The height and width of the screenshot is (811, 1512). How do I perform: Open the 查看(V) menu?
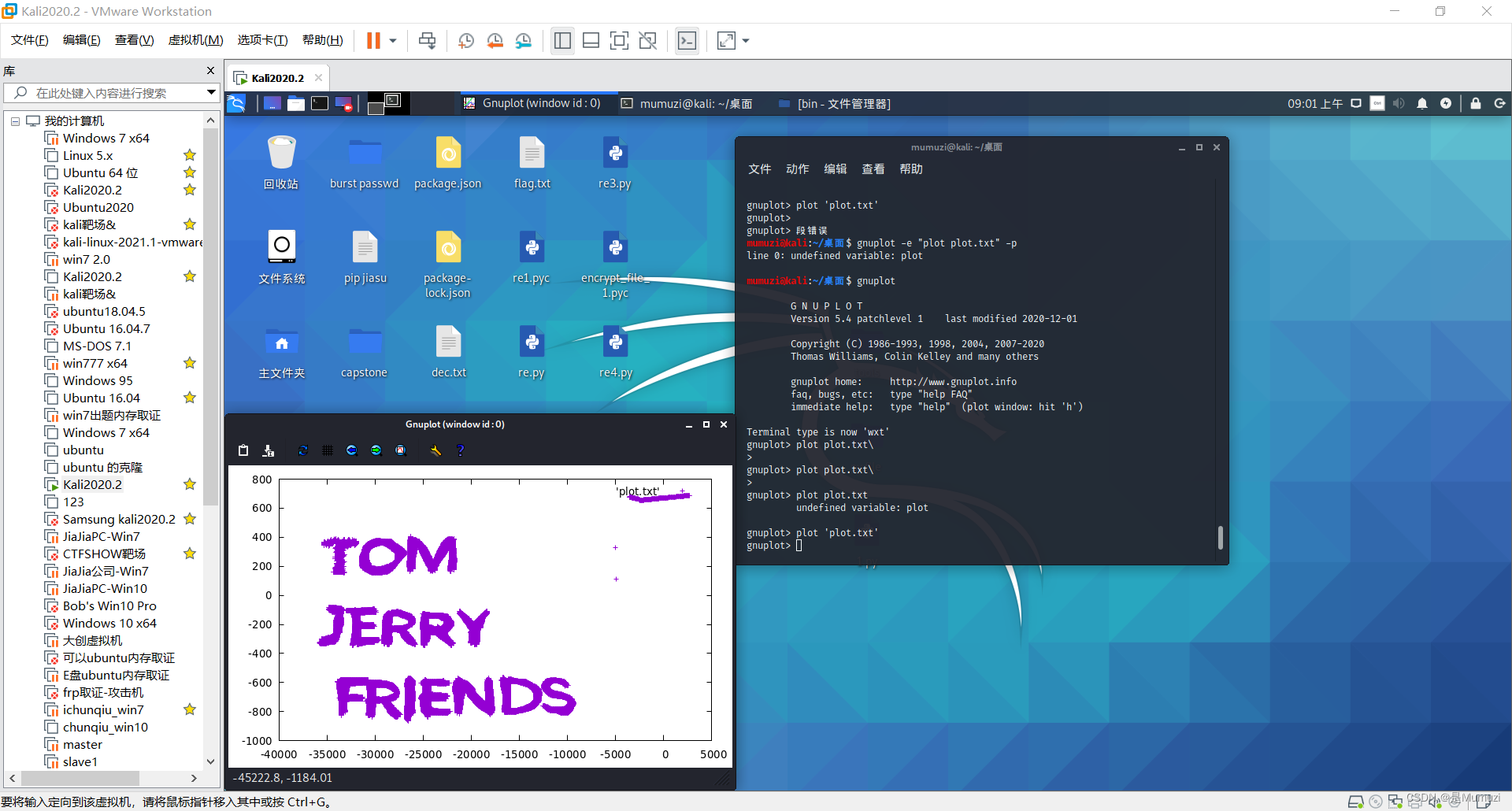coord(135,40)
